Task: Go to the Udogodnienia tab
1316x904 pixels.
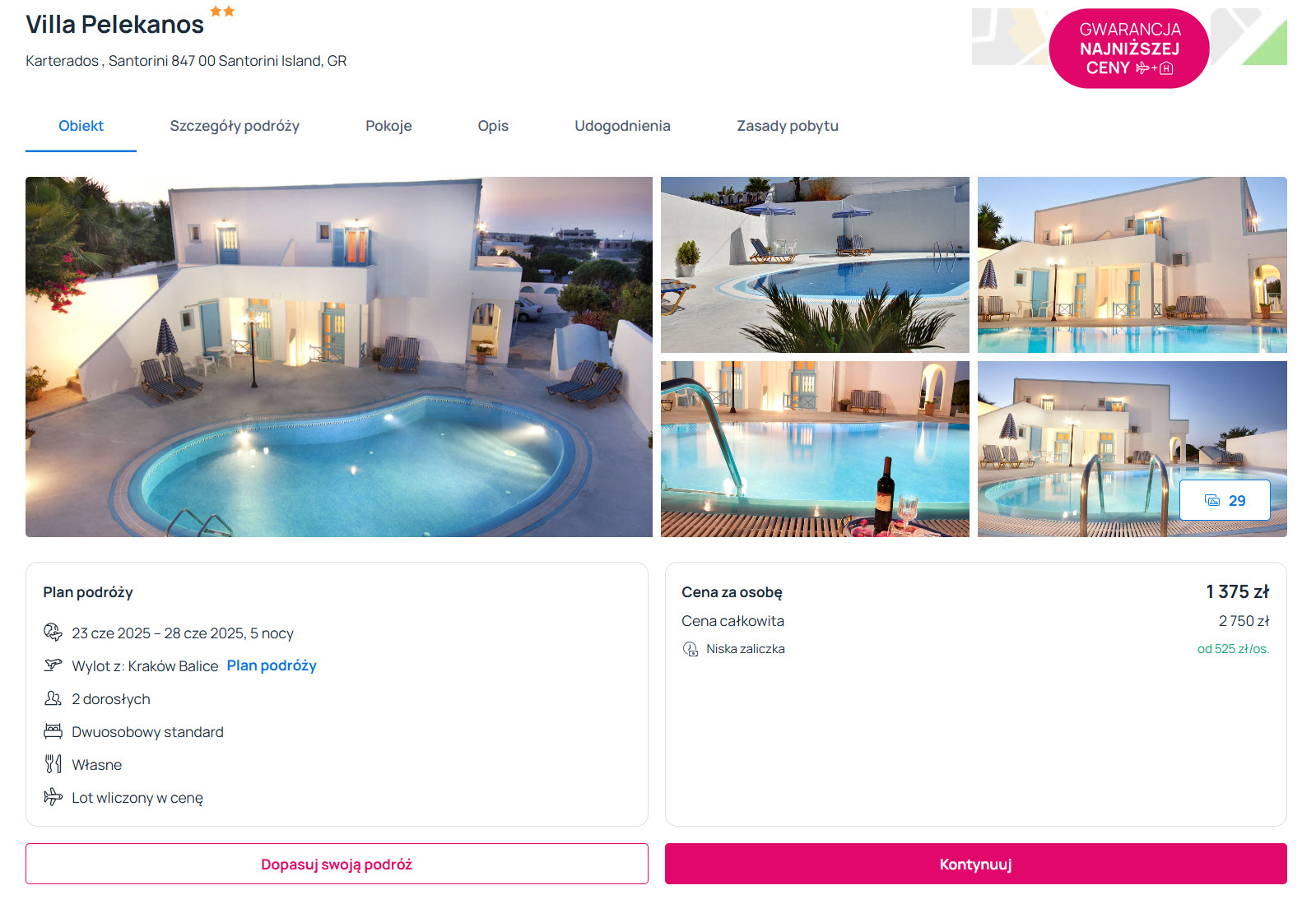Action: (x=622, y=126)
